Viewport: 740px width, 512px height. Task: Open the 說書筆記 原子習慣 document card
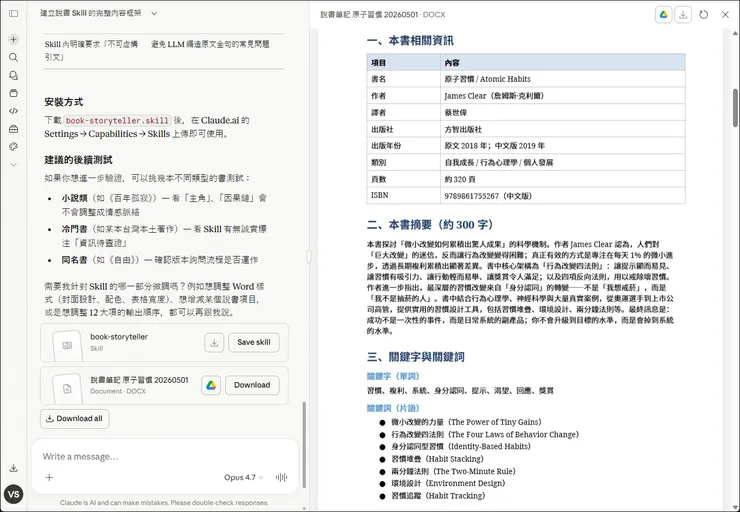[164, 385]
